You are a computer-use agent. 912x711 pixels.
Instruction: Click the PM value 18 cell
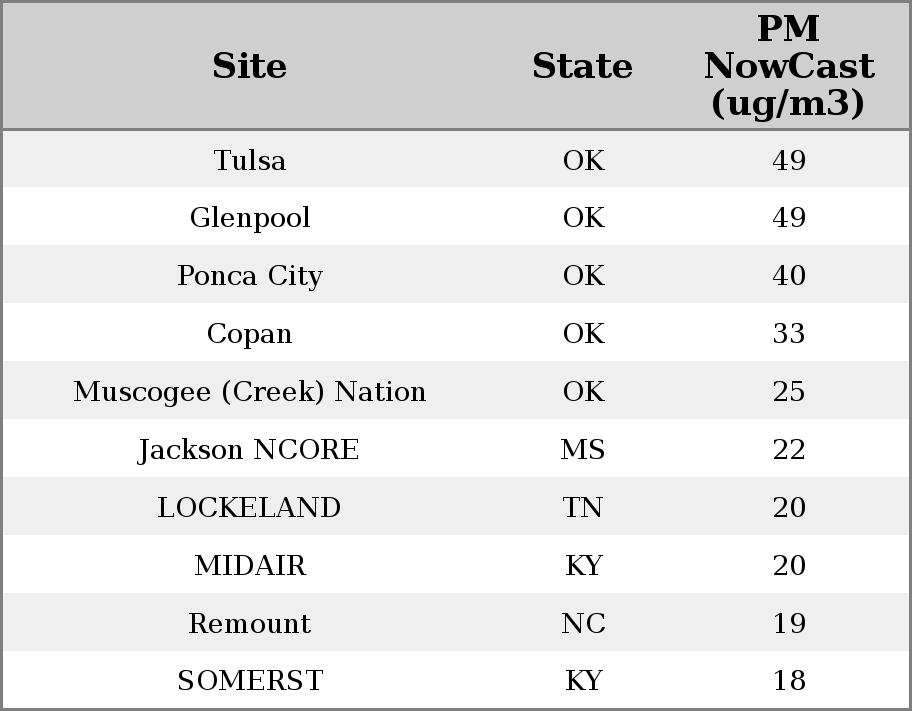pos(789,681)
